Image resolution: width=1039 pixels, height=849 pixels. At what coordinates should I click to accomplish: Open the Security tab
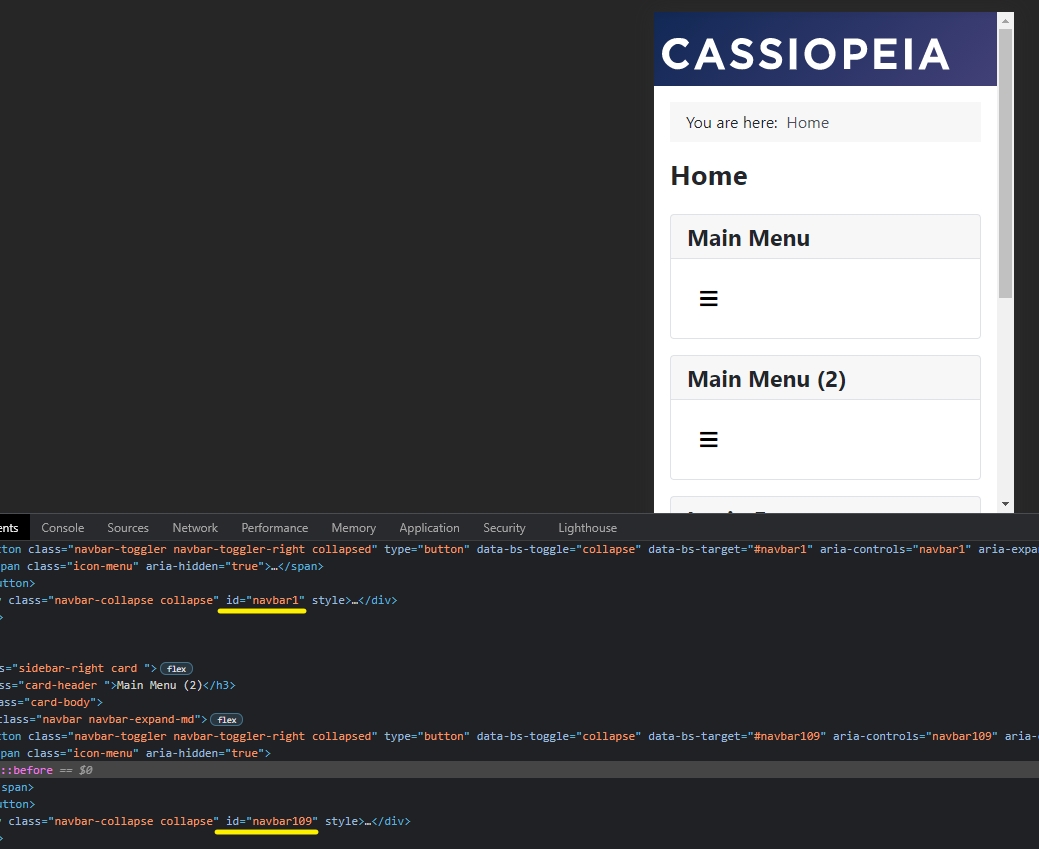(504, 528)
